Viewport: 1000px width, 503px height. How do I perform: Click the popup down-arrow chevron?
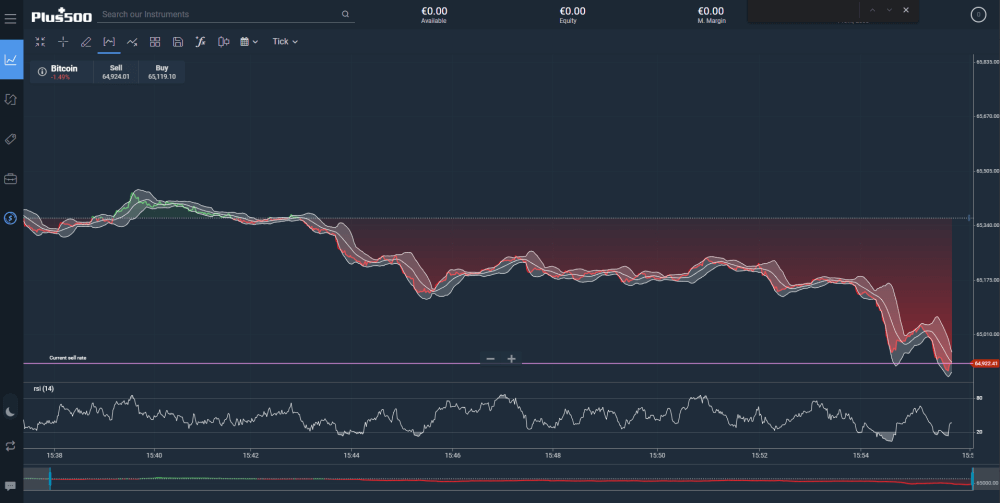point(889,10)
